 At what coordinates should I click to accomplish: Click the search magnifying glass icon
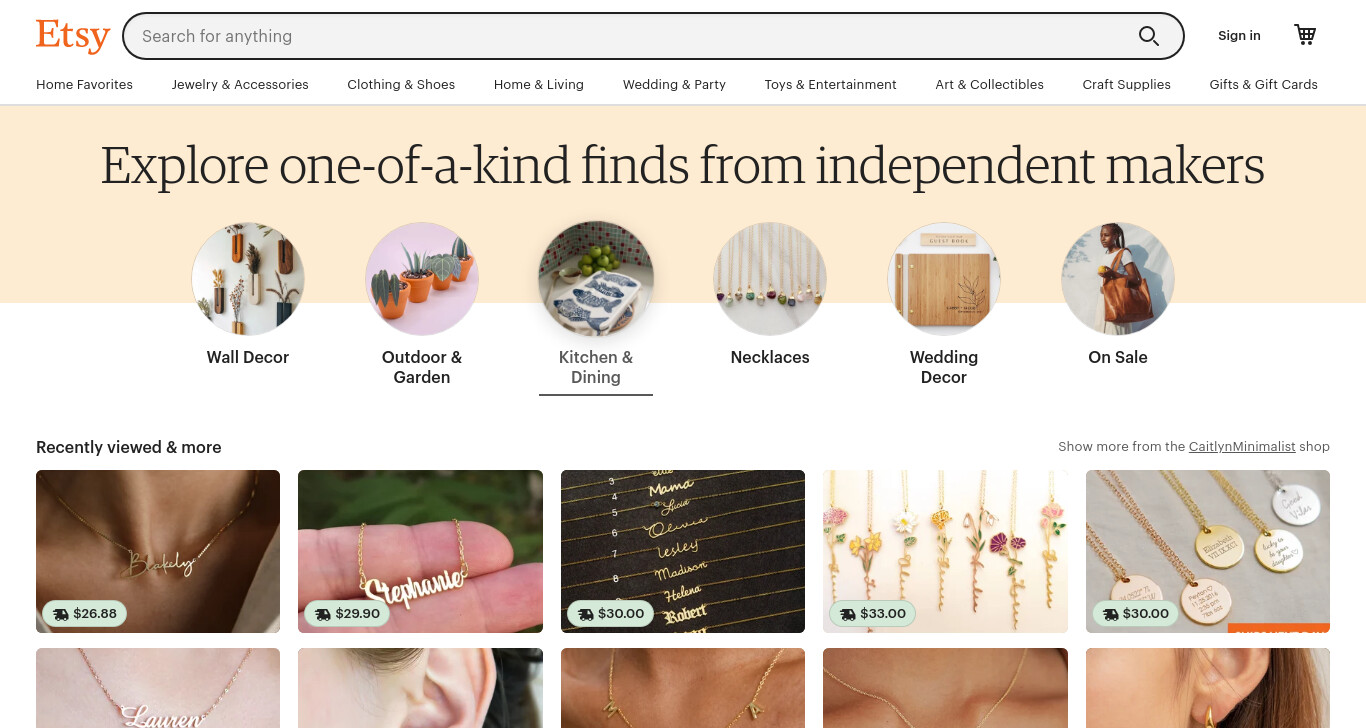point(1149,36)
